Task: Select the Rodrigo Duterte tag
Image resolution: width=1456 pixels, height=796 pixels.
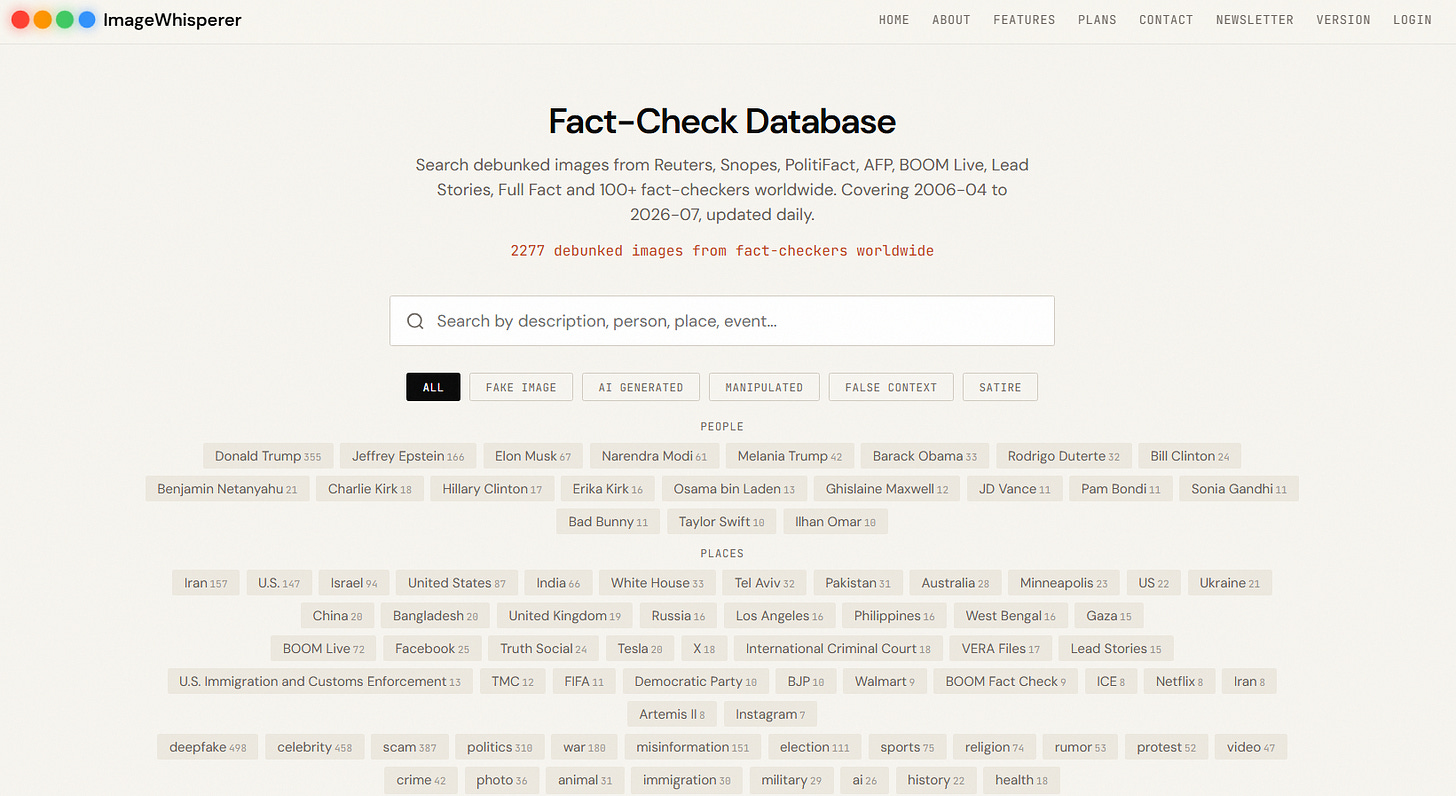Action: pyautogui.click(x=1064, y=456)
